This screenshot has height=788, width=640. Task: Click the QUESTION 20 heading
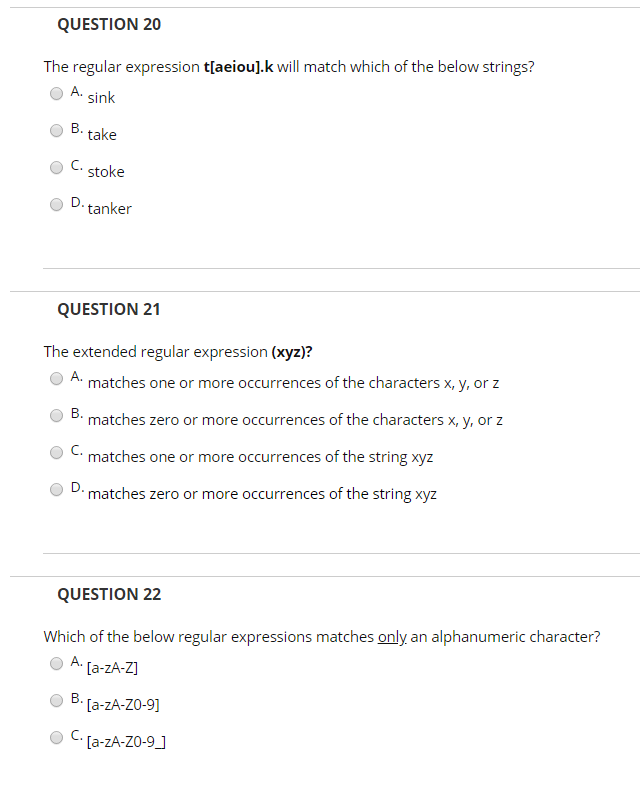click(x=109, y=24)
